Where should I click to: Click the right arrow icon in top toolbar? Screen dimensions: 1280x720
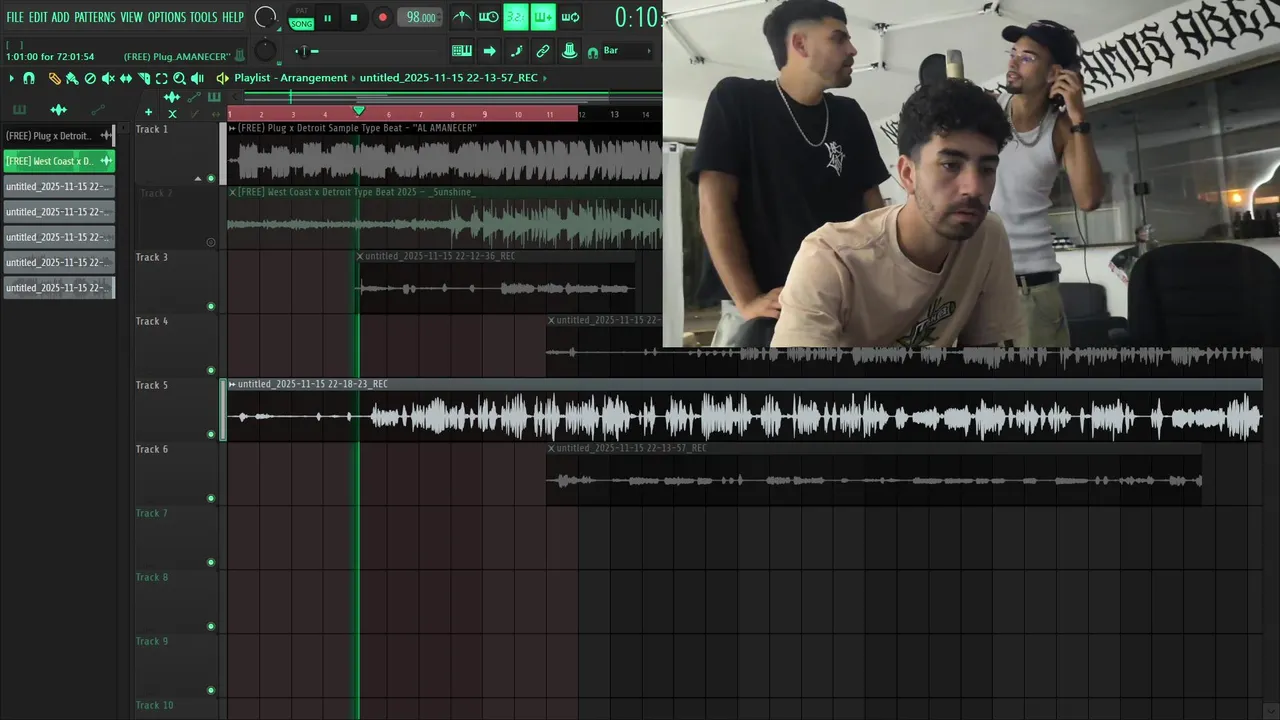coord(489,51)
